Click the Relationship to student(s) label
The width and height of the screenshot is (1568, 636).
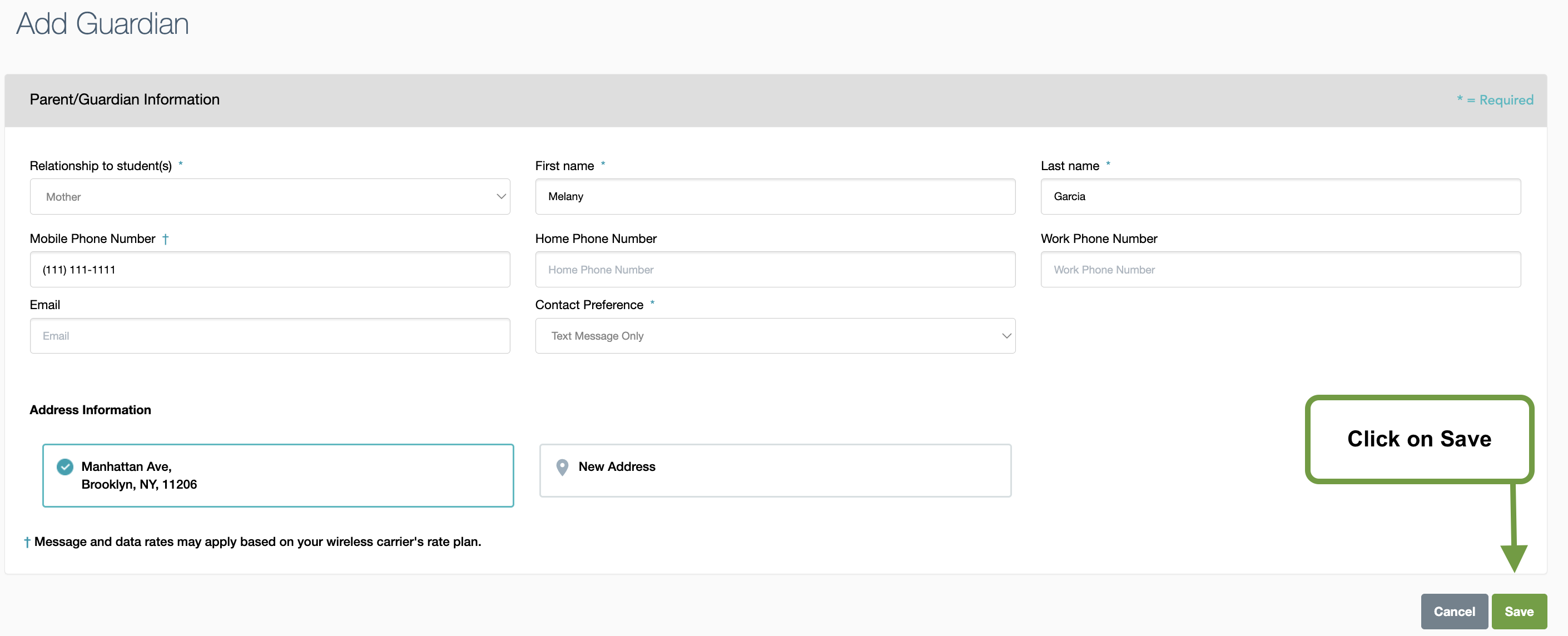tap(101, 166)
